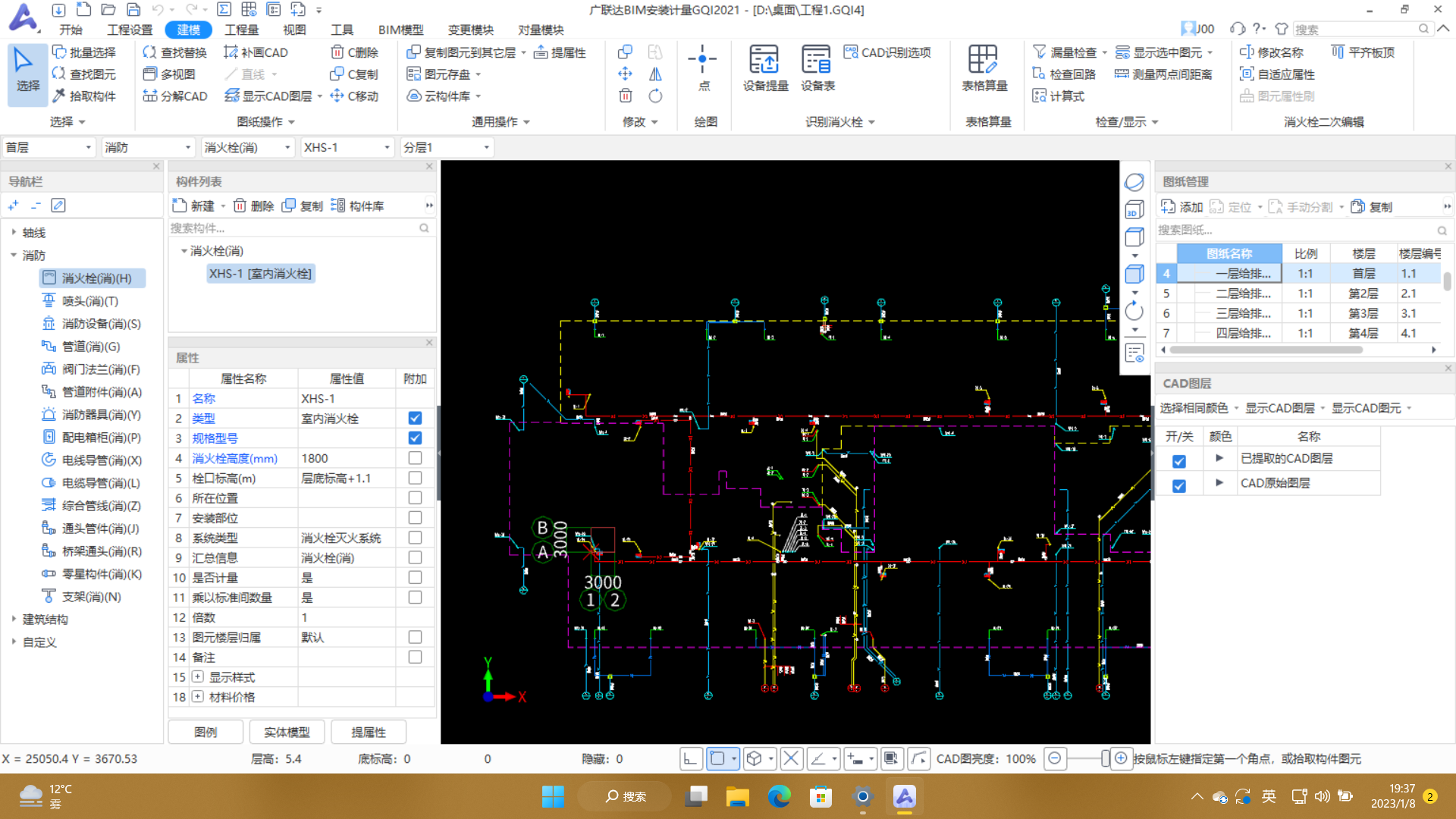Enable the 消火栓高度 attribute checkbox
The width and height of the screenshot is (1456, 819).
[415, 458]
